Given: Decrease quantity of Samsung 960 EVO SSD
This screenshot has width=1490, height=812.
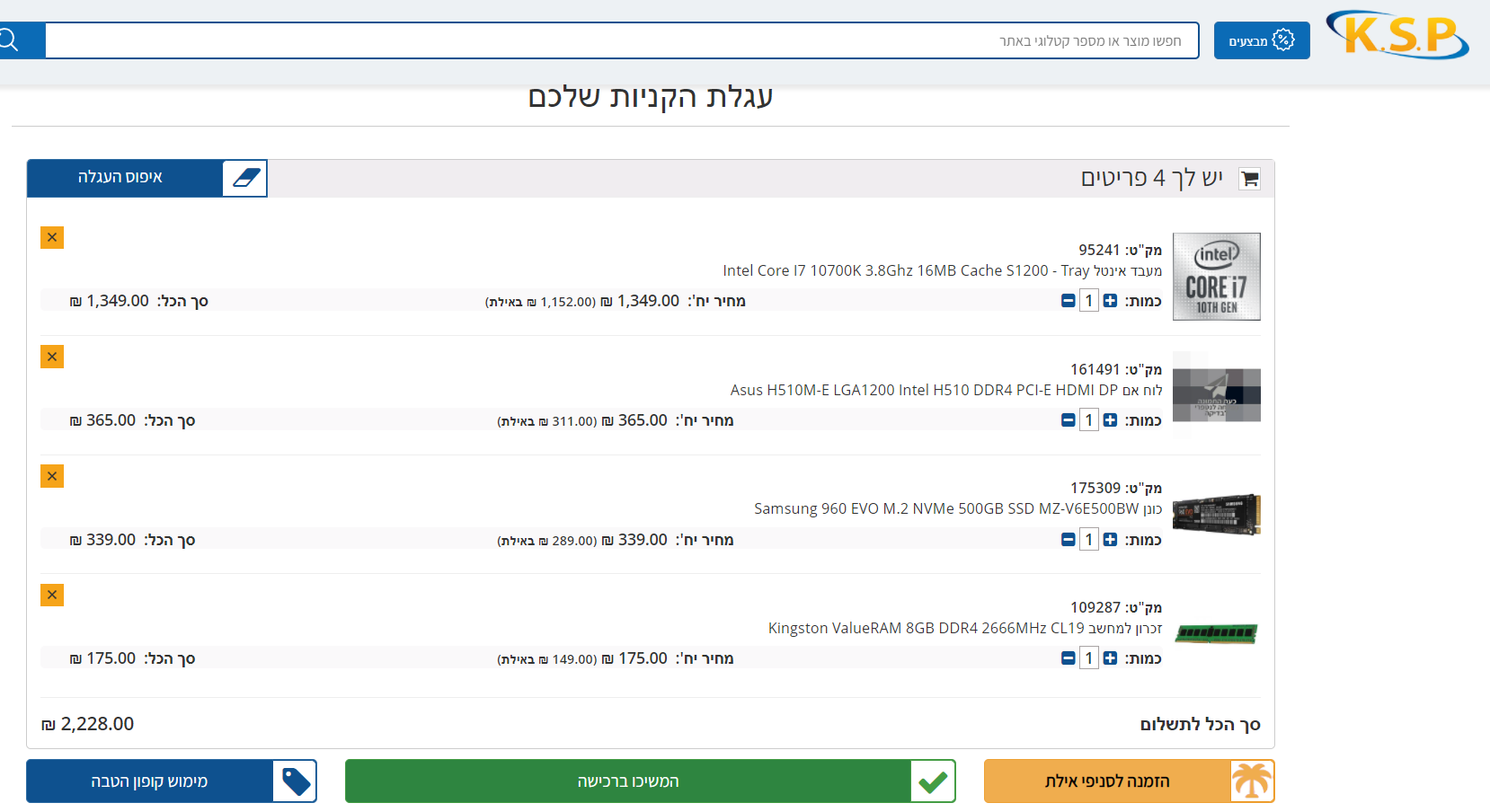Looking at the screenshot, I should [x=1068, y=540].
